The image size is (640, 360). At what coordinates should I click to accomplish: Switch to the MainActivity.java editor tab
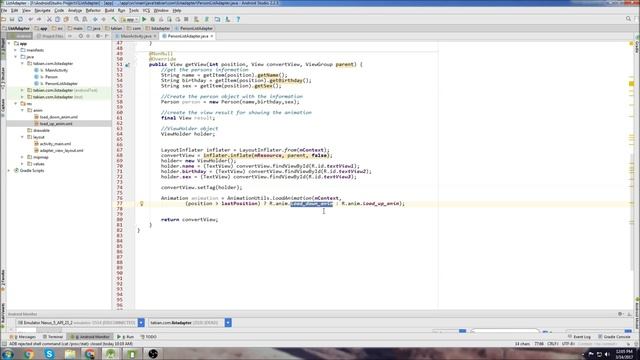[x=136, y=36]
